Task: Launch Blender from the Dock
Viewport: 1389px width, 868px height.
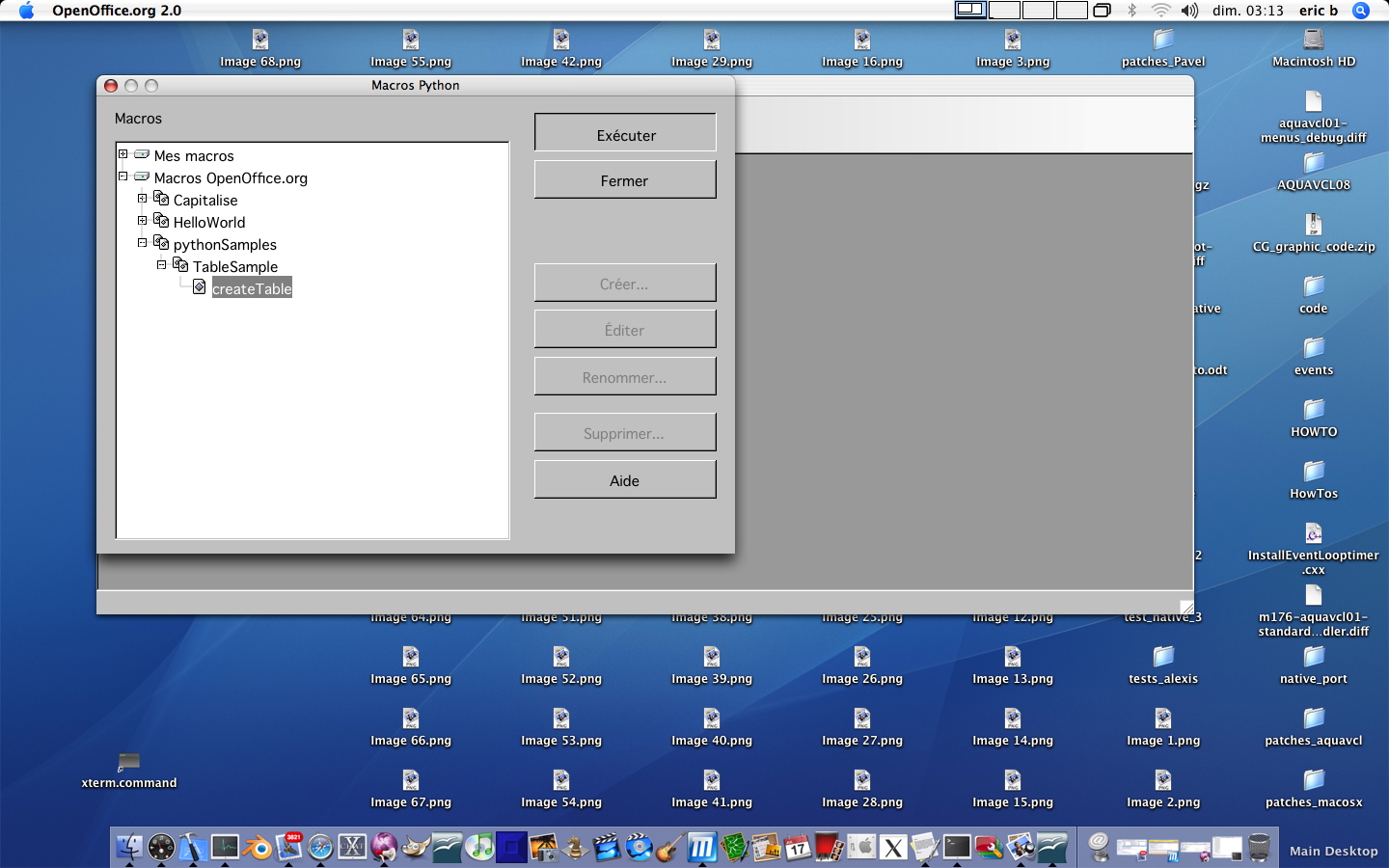Action: coord(257,848)
